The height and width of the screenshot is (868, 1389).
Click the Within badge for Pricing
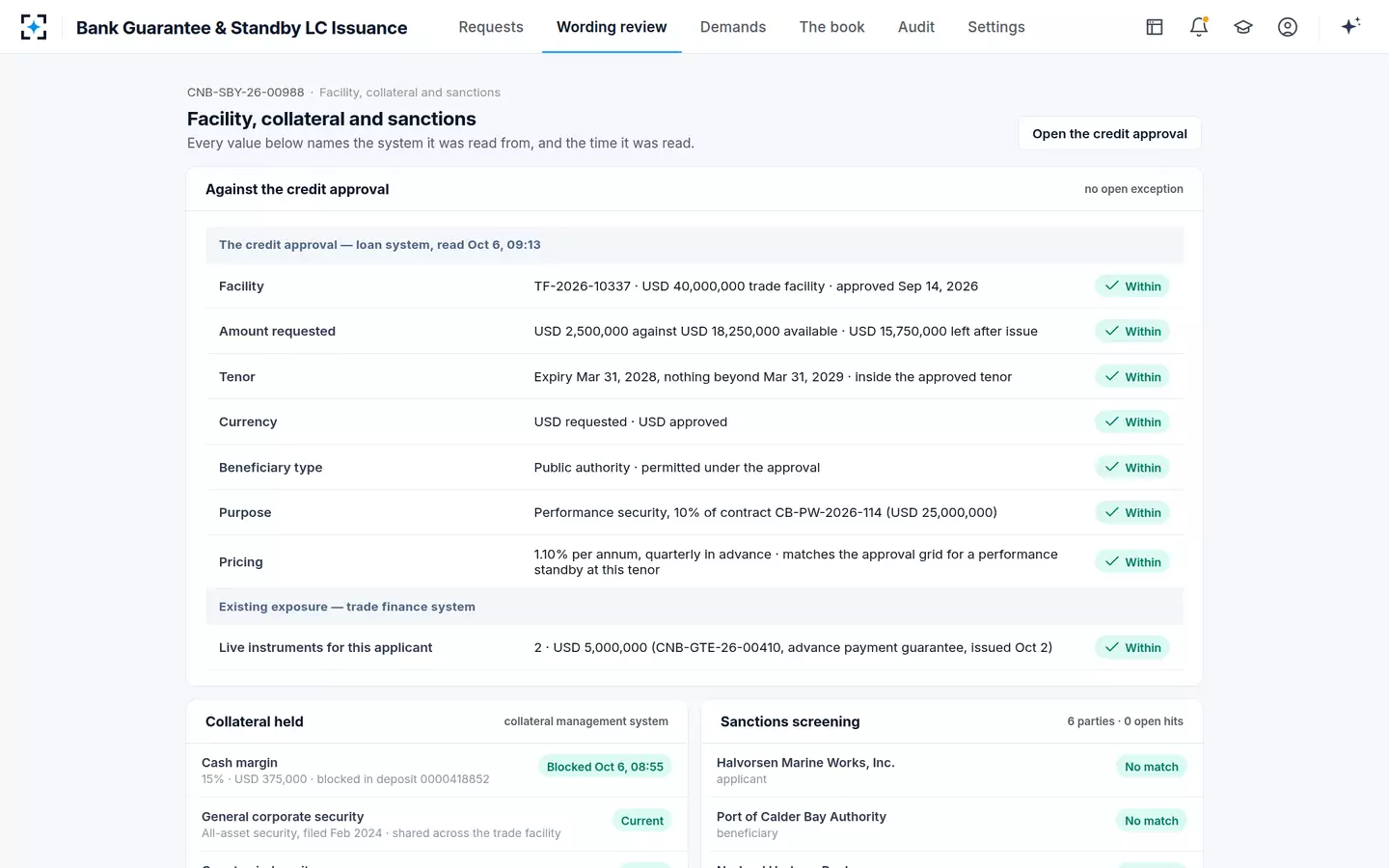1132,562
